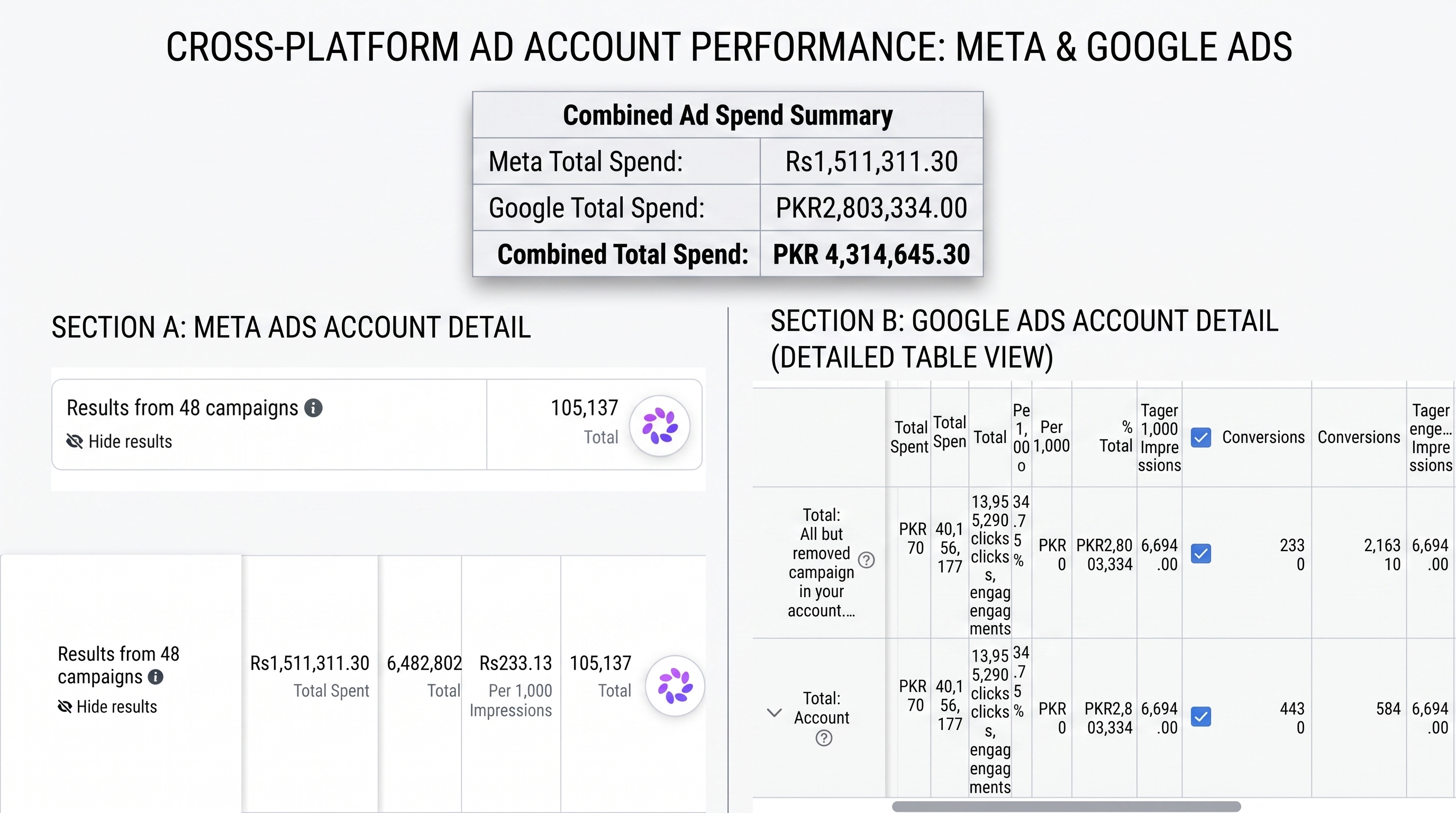This screenshot has width=1456, height=813.
Task: Select '584' conversions value in Account row
Action: click(1388, 709)
